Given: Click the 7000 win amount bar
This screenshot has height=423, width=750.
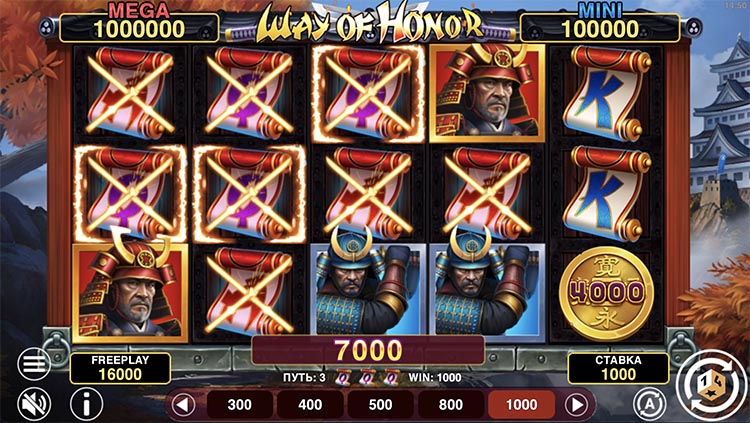Looking at the screenshot, I should coord(368,350).
